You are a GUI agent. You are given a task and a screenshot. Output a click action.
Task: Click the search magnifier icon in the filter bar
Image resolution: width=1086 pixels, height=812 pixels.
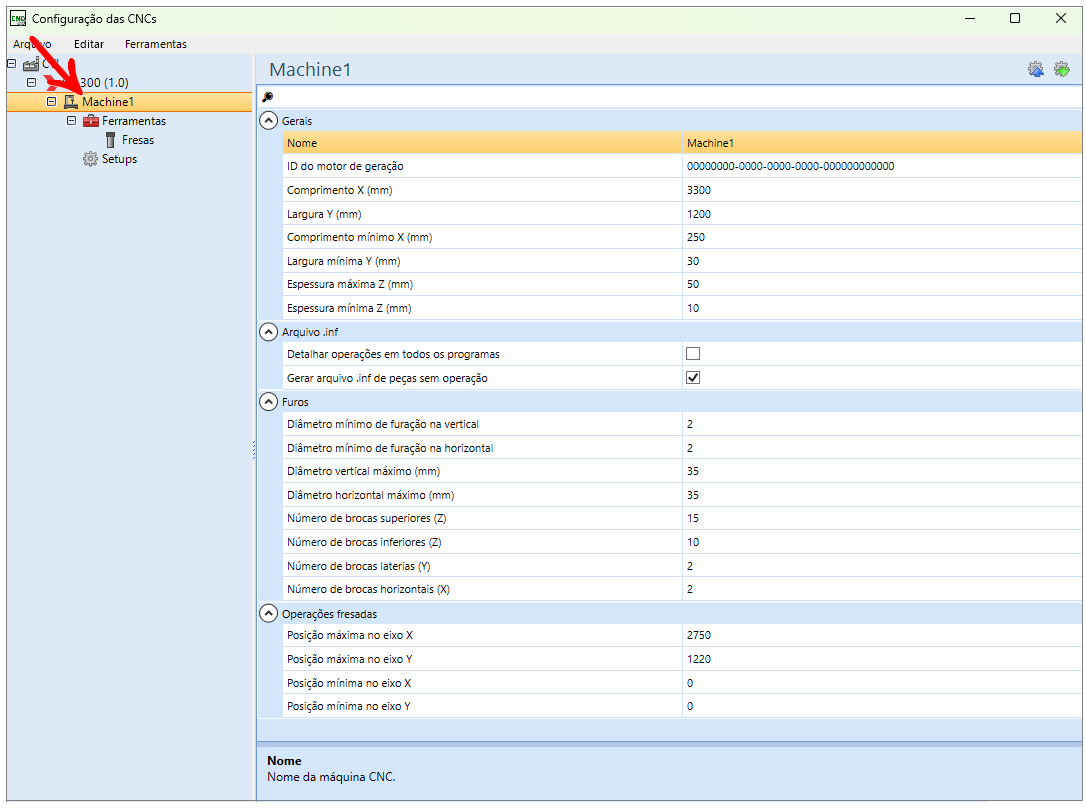(x=268, y=97)
